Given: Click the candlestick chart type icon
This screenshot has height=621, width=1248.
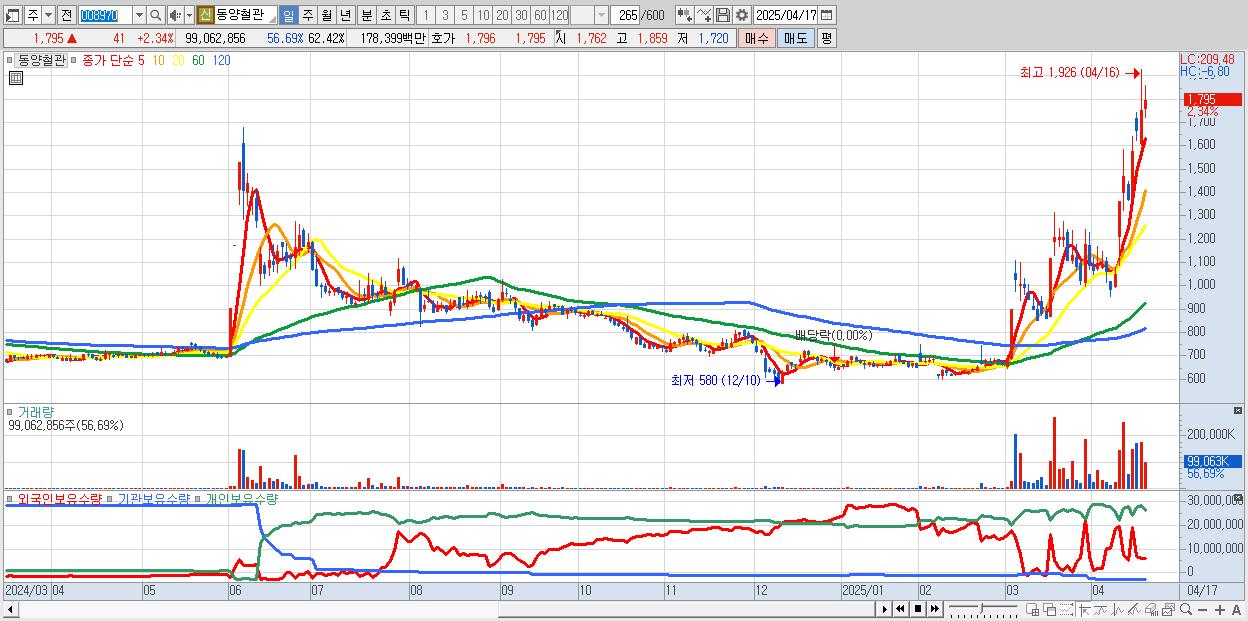Looking at the screenshot, I should [x=684, y=15].
